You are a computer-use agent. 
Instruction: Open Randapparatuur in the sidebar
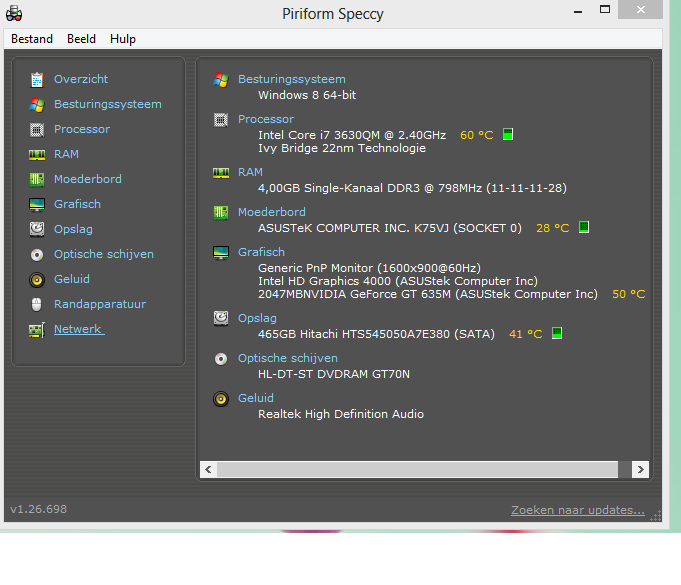(x=100, y=304)
